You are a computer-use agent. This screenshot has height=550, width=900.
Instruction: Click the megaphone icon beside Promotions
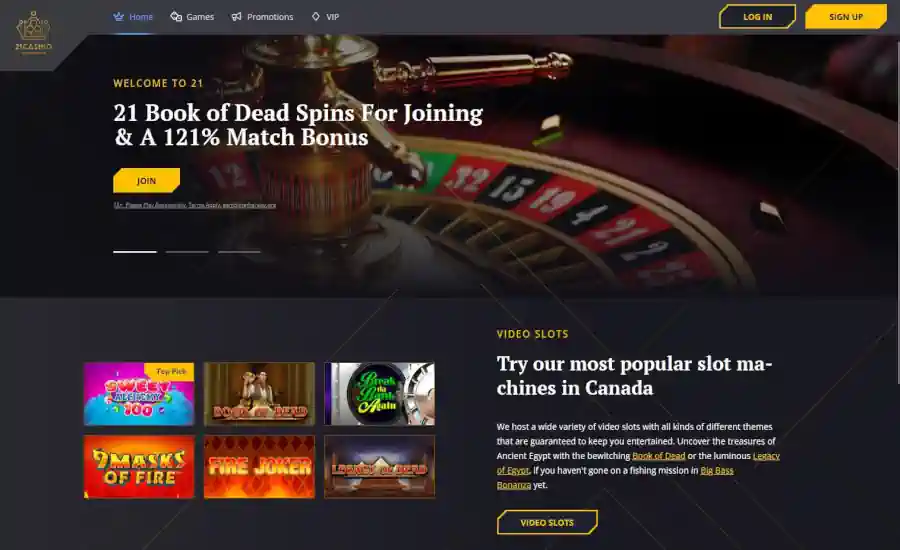click(236, 17)
